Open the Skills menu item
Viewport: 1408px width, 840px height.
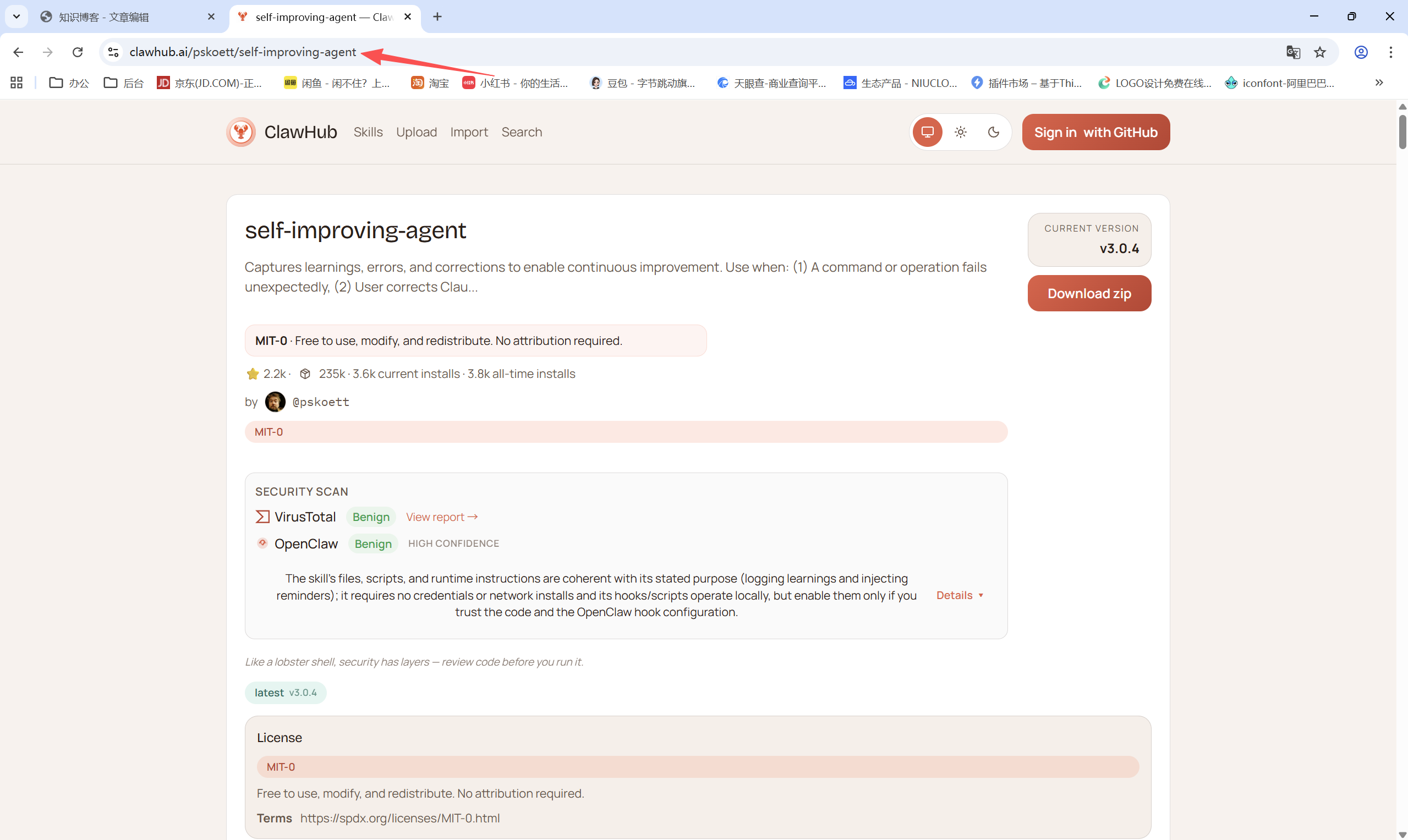point(368,132)
